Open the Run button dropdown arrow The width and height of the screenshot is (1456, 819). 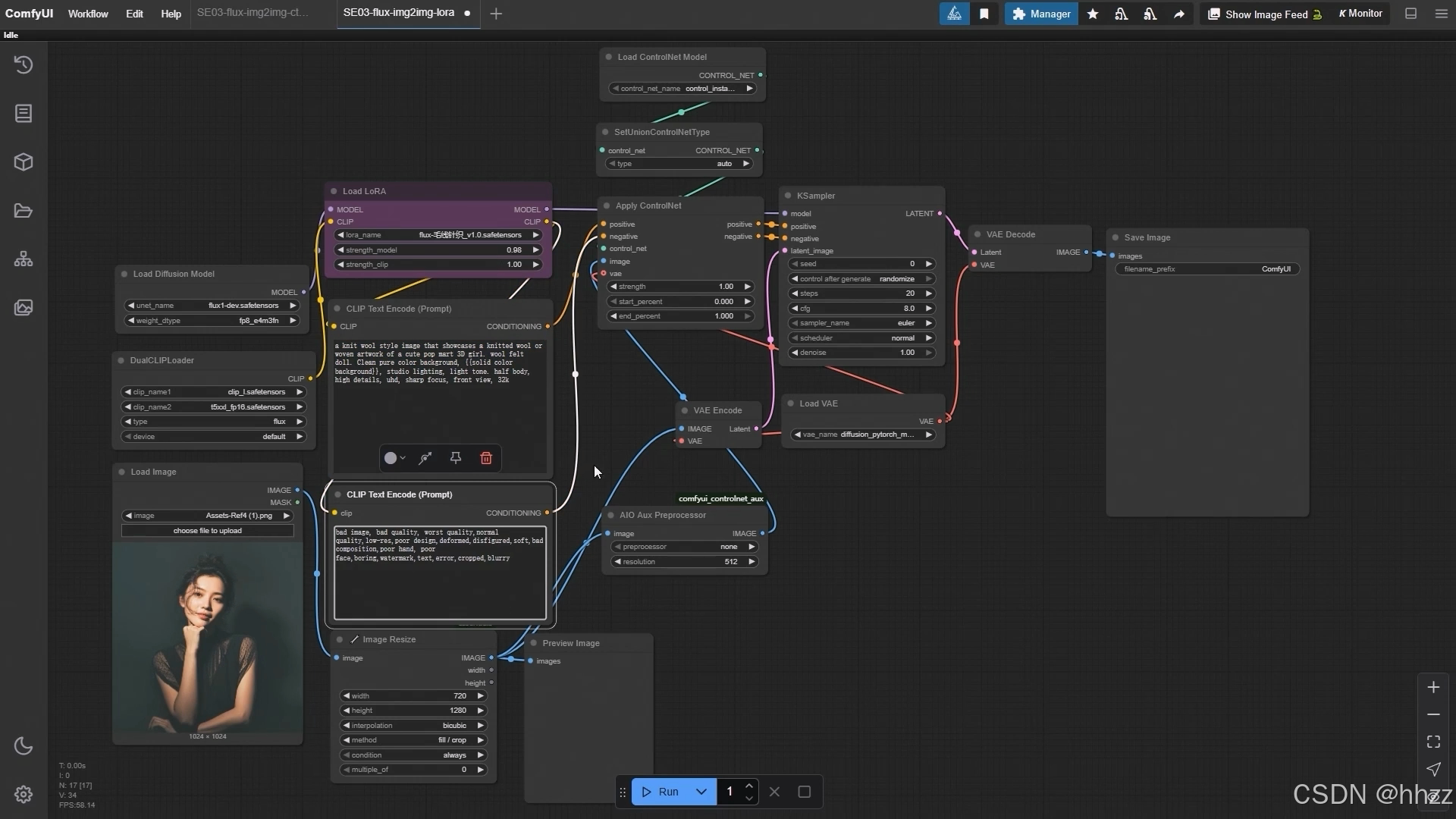(701, 792)
